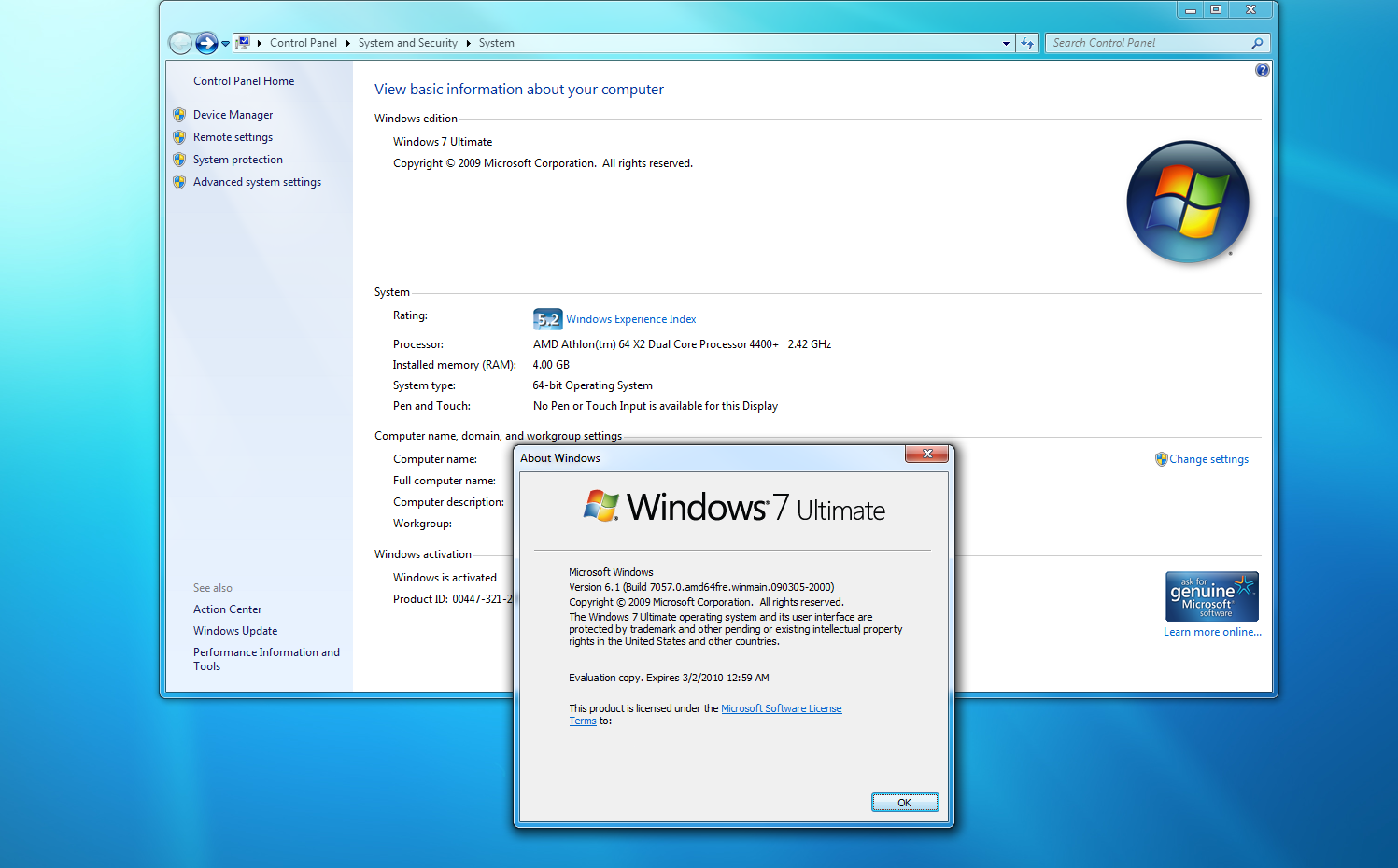Open Performance Information and Tools
This screenshot has height=868, width=1398.
tap(266, 659)
